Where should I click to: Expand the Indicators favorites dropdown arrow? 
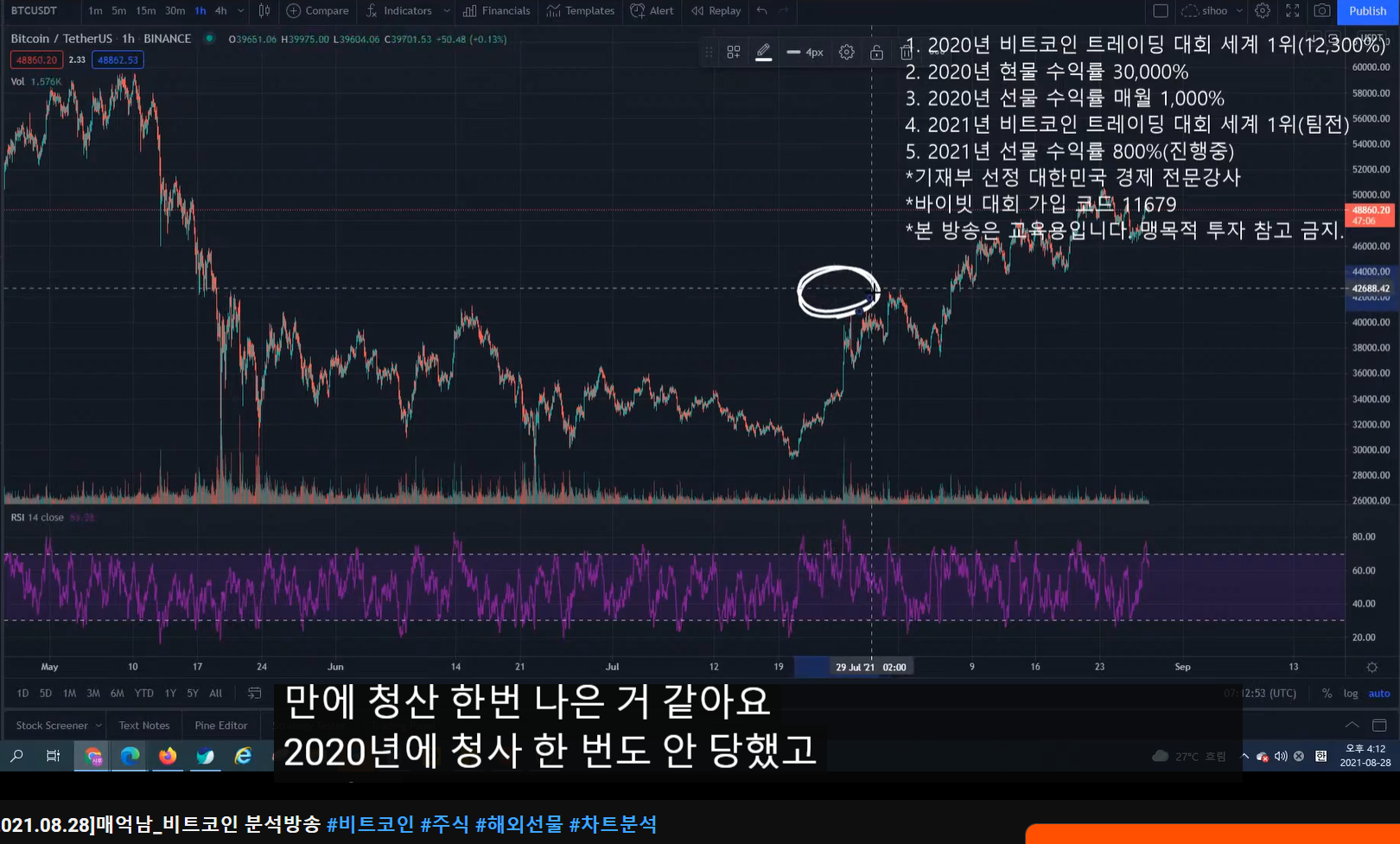(x=446, y=11)
